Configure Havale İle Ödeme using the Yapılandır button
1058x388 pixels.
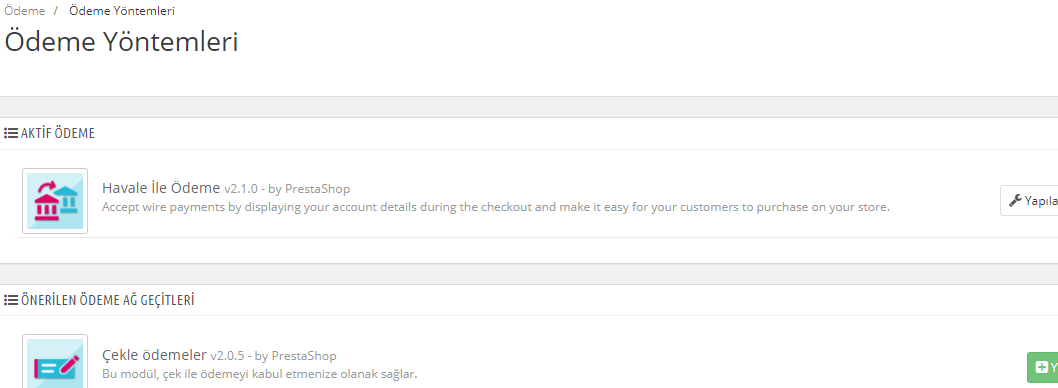pyautogui.click(x=1030, y=200)
